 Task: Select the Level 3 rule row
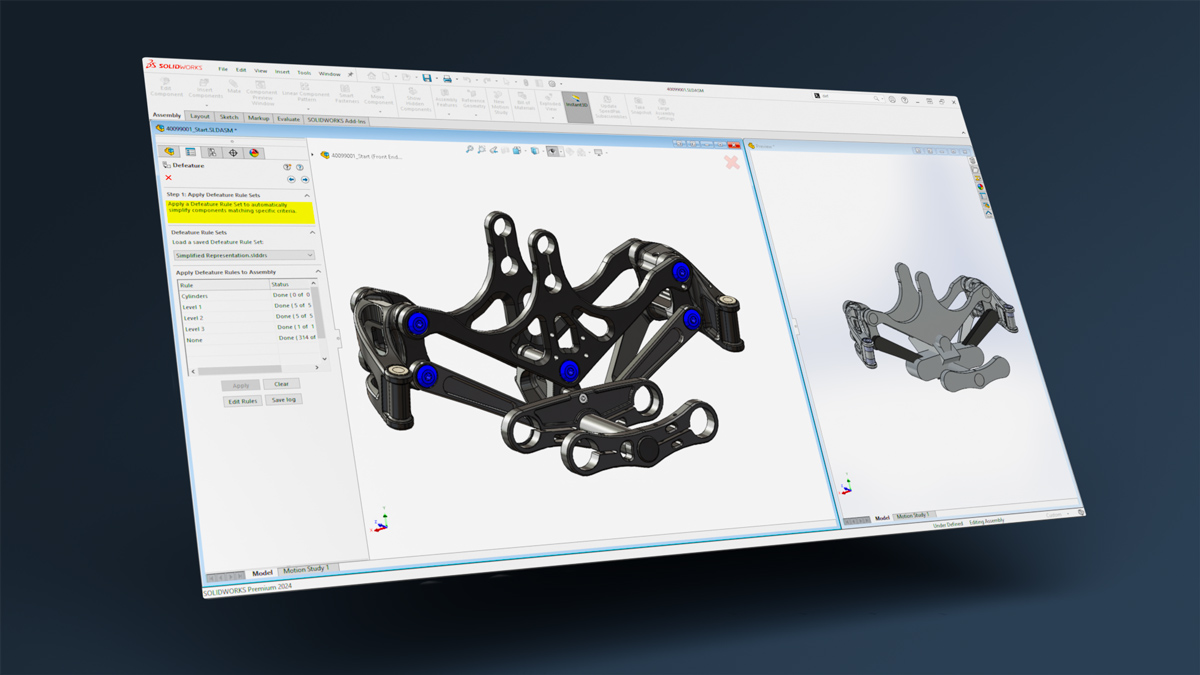pos(251,328)
